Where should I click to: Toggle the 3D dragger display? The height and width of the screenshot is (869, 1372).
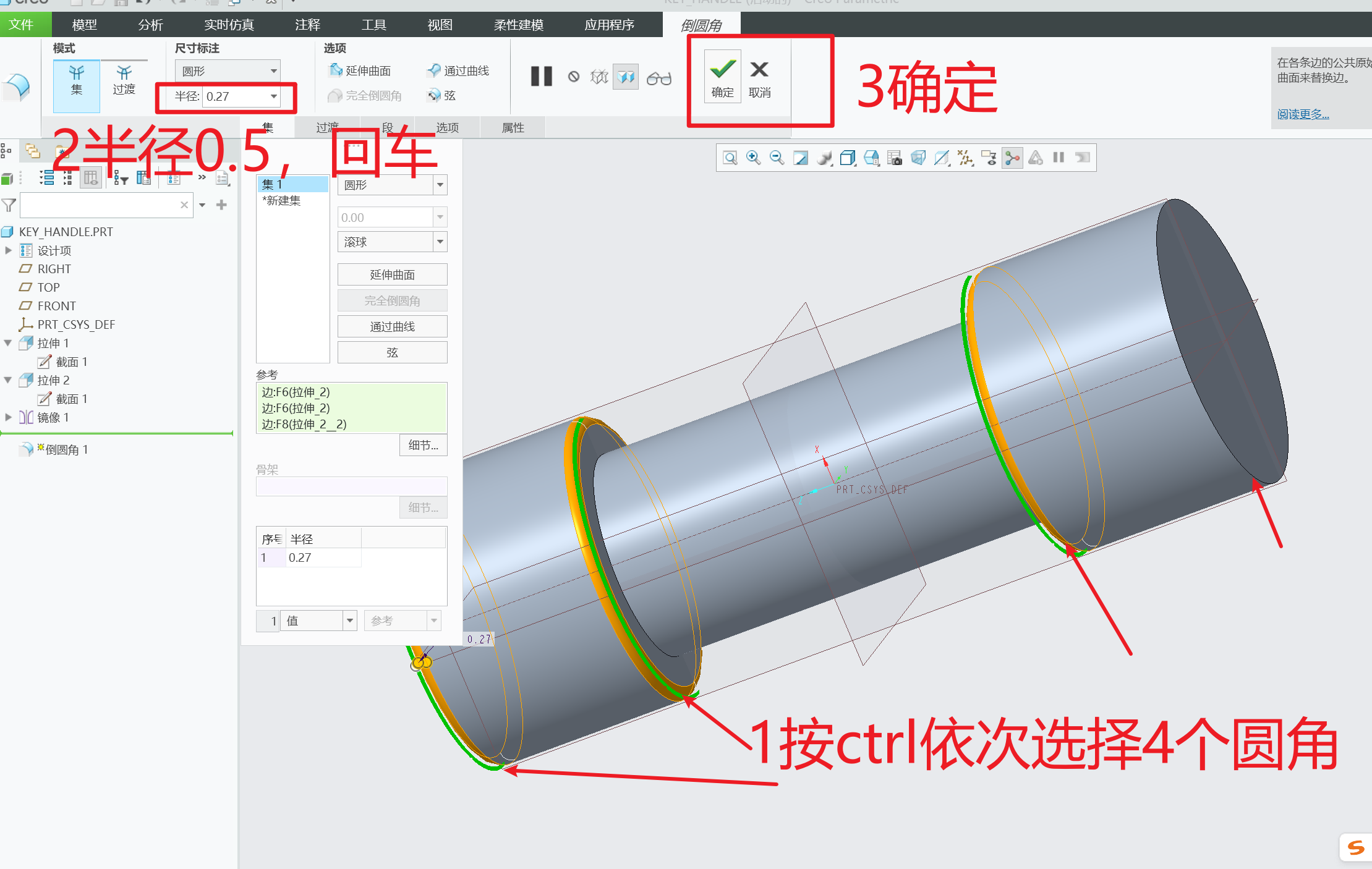(x=1012, y=158)
